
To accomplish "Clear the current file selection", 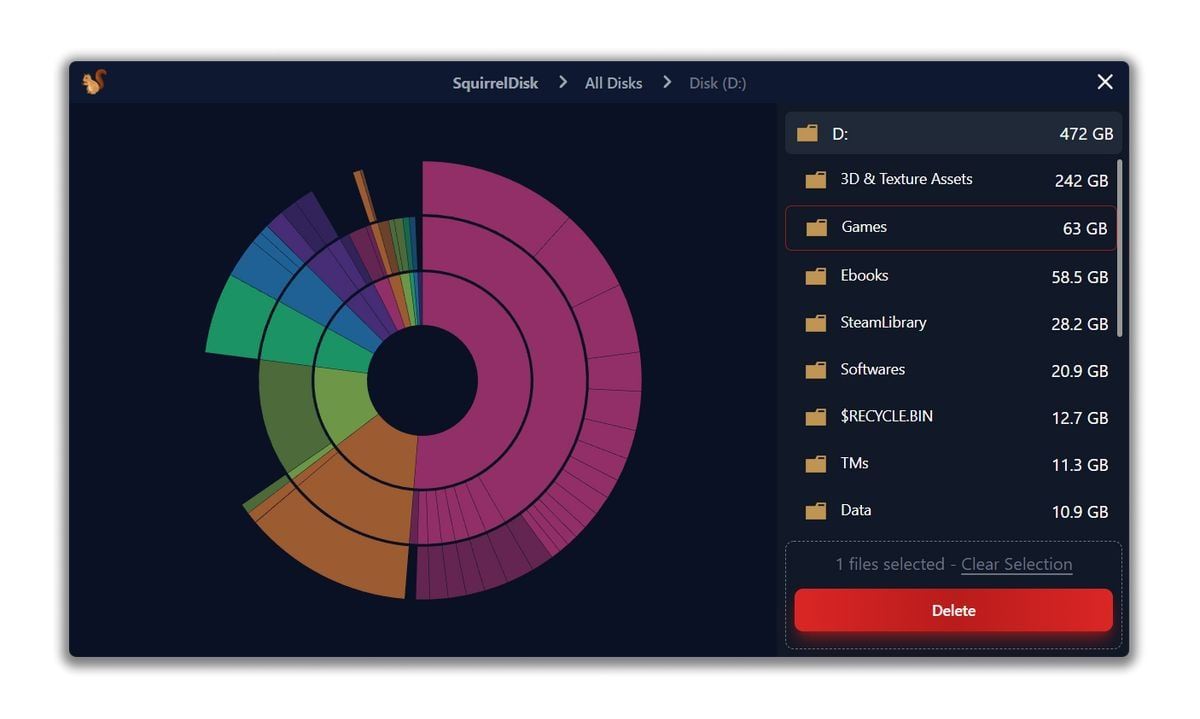I will pyautogui.click(x=1016, y=564).
